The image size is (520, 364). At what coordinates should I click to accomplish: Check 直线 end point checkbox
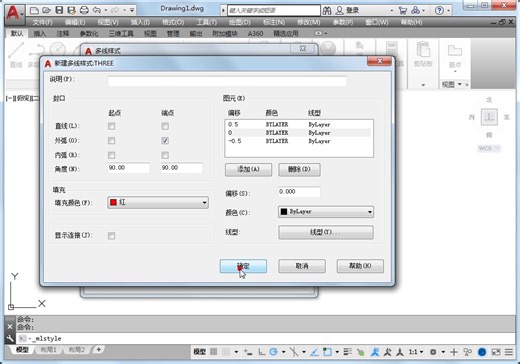[165, 126]
